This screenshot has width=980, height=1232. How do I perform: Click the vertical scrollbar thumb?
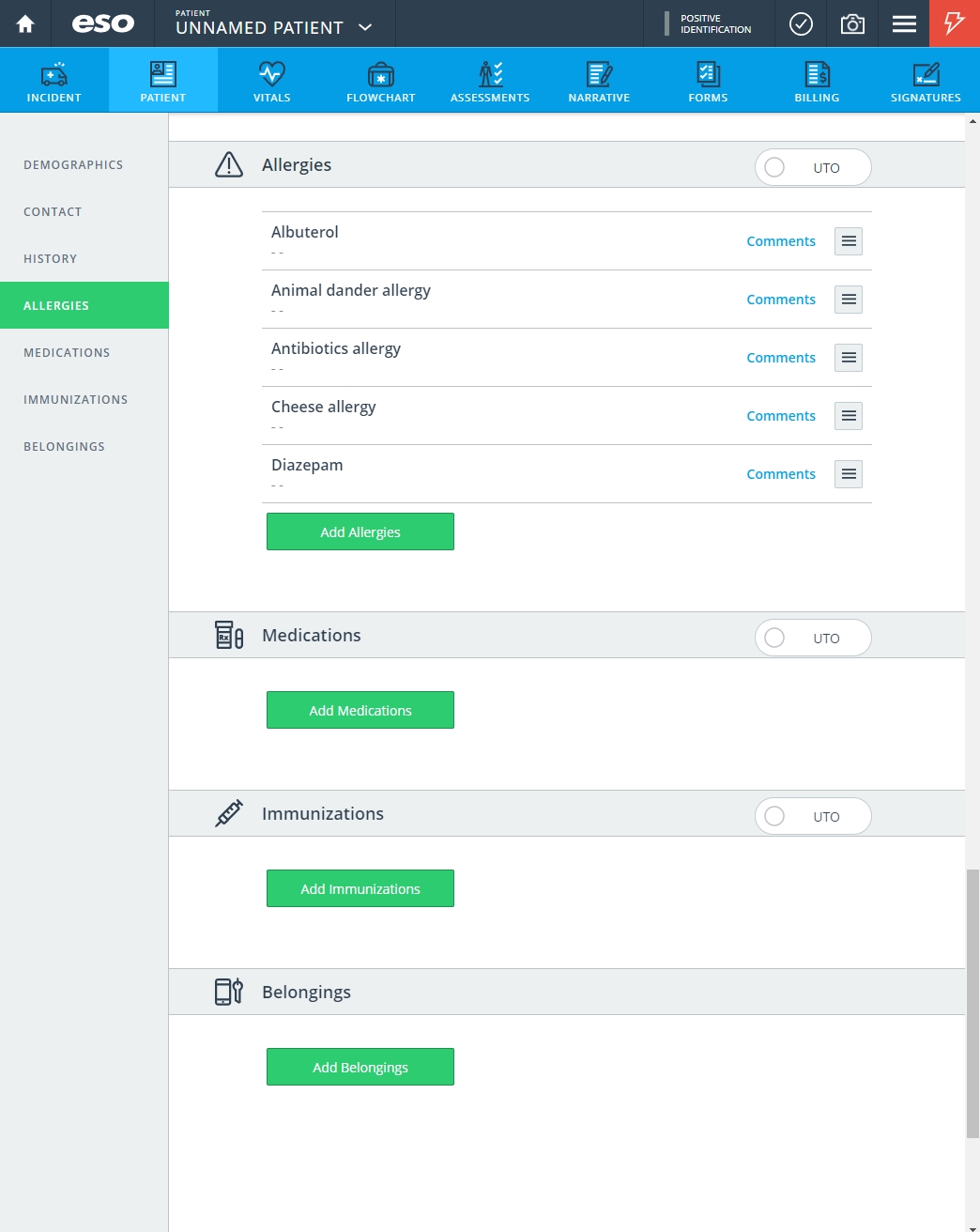972,1003
